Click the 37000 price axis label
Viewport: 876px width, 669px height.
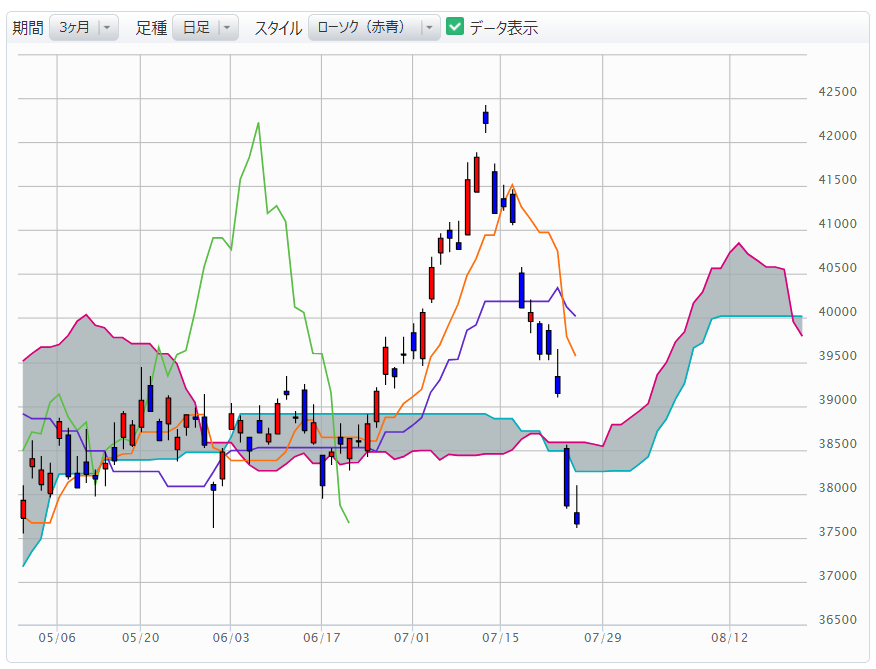837,576
